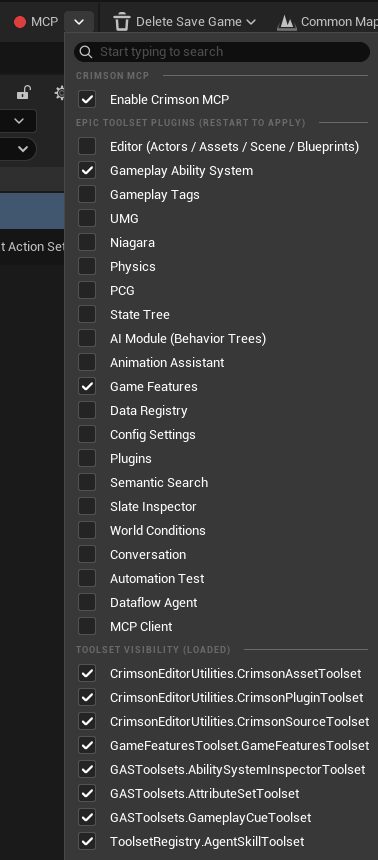378x860 pixels.
Task: Check the Config Settings checkbox
Action: click(x=87, y=434)
